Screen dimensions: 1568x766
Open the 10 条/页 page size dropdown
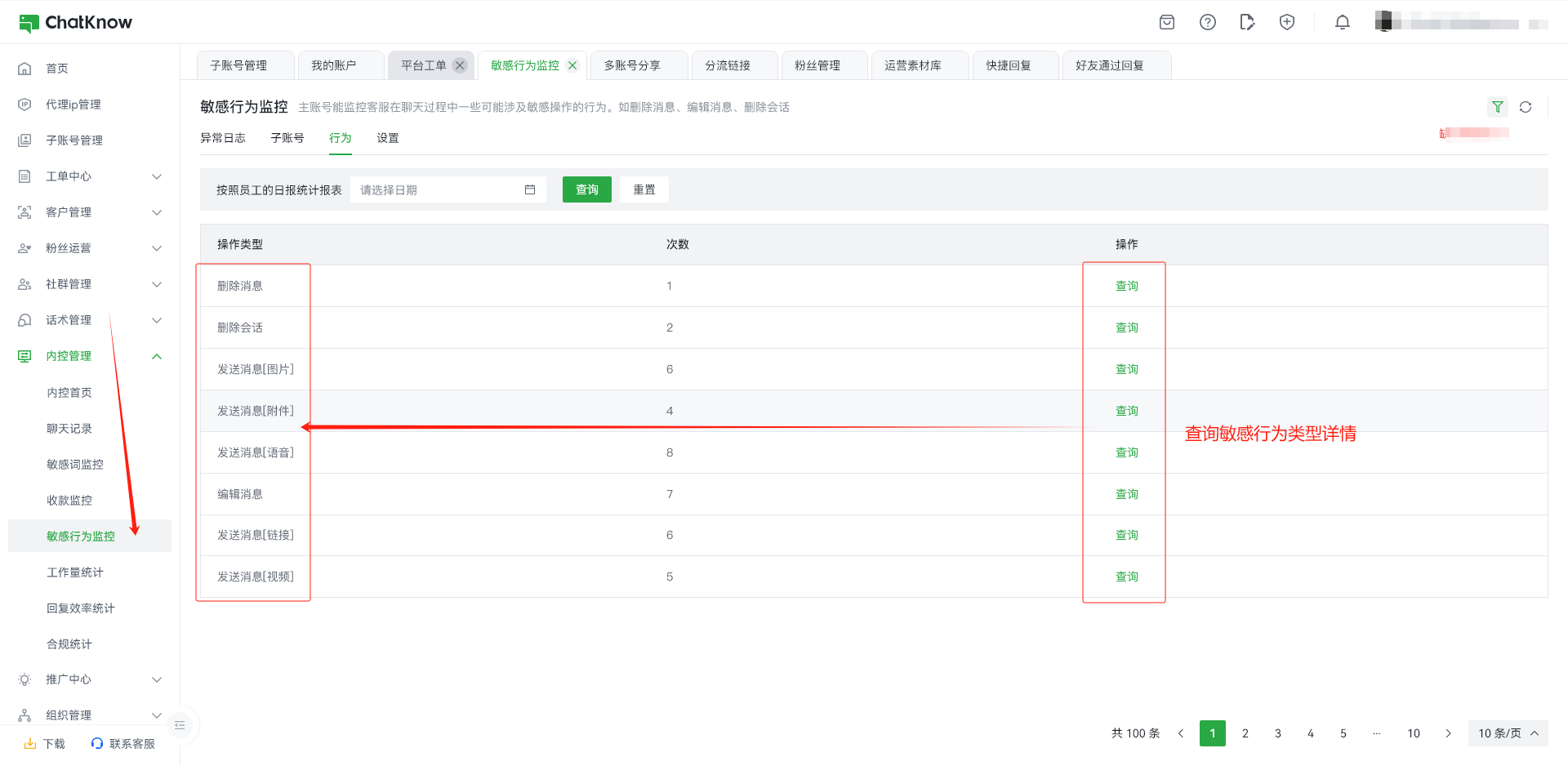(x=1507, y=733)
